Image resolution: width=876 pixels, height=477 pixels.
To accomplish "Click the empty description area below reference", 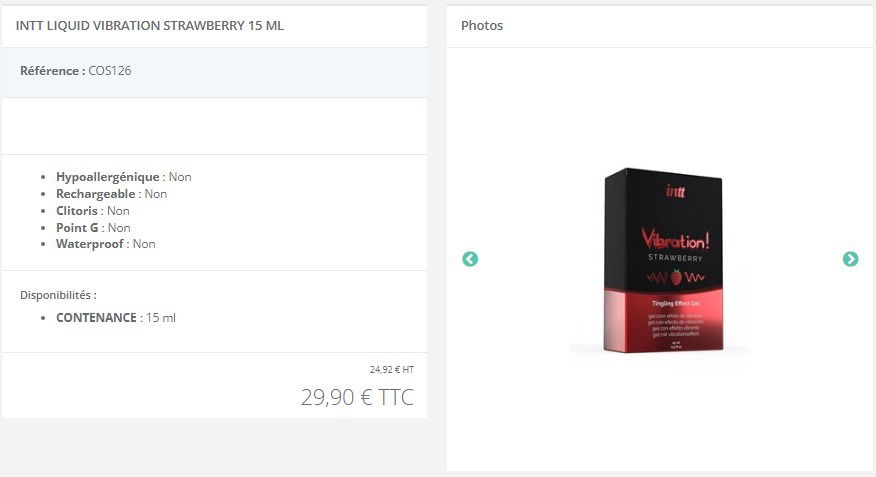I will coord(215,126).
